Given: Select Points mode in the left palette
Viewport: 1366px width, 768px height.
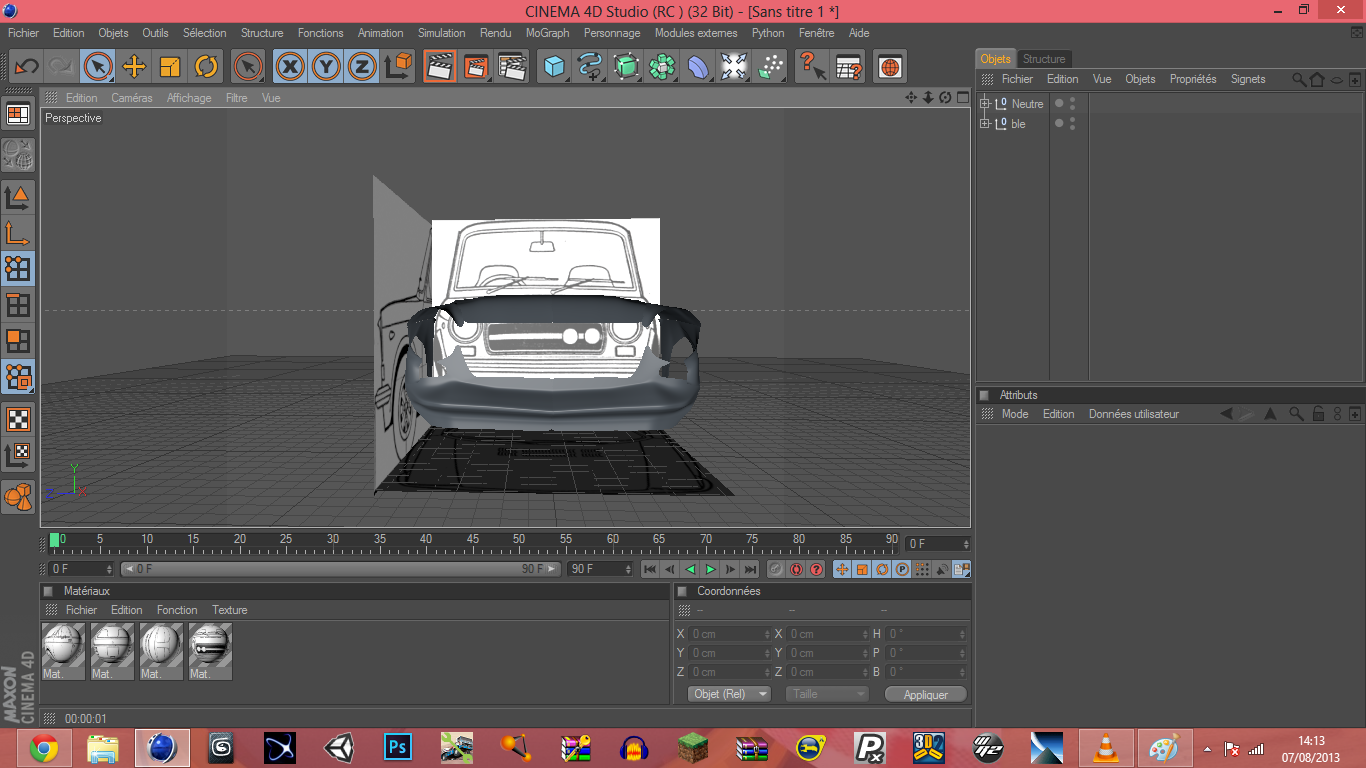Looking at the screenshot, I should pos(18,268).
